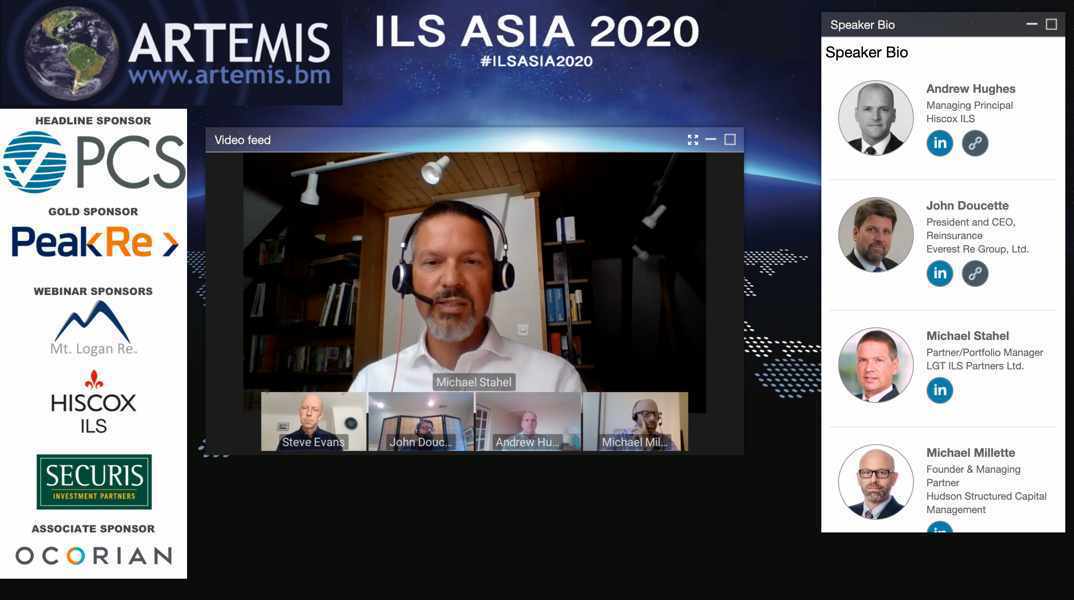This screenshot has height=600, width=1074.
Task: Select Steve Evans' video thumbnail
Action: 312,423
